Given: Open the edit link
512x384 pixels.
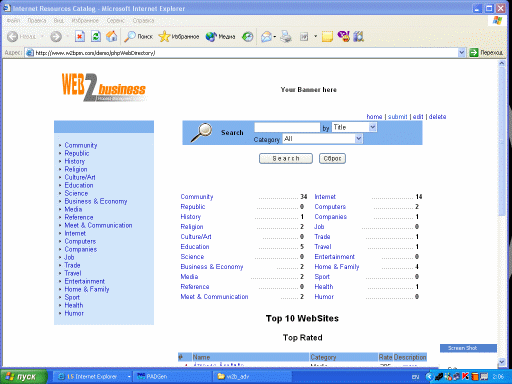Looking at the screenshot, I should pos(418,117).
